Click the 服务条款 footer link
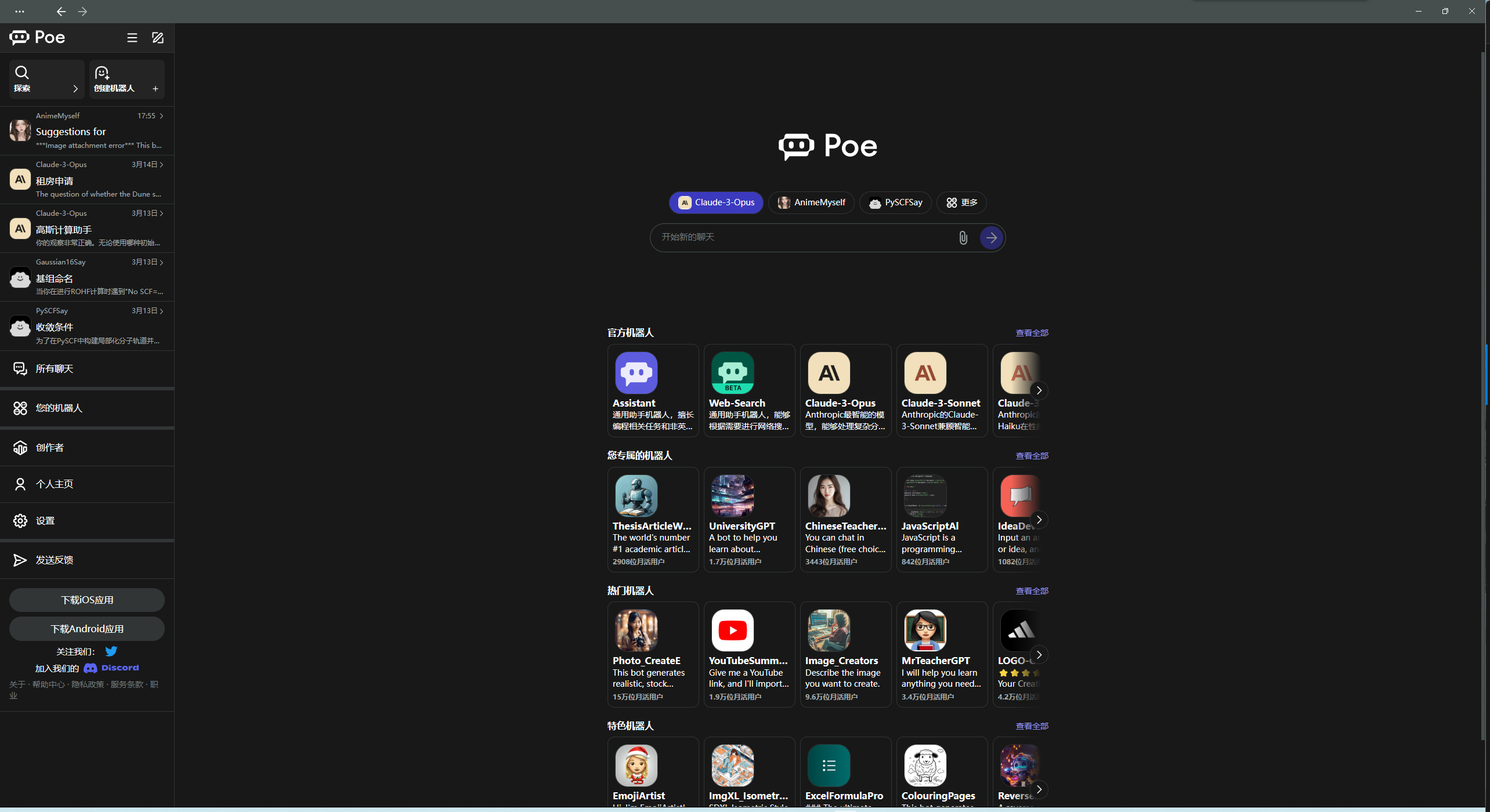 [x=127, y=684]
